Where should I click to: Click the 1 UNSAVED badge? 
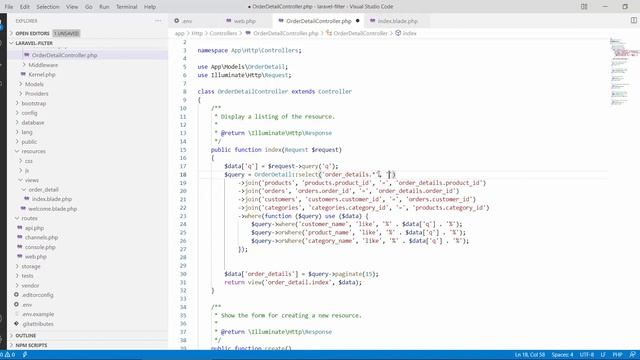(67, 33)
